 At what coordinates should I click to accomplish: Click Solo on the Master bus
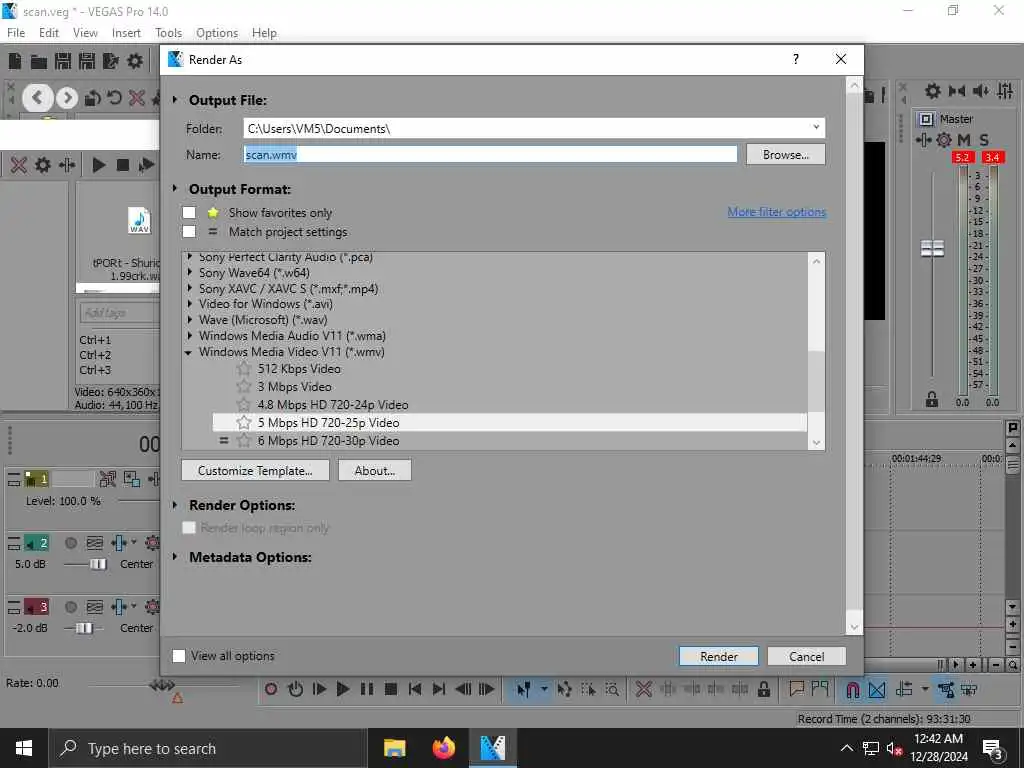(984, 140)
